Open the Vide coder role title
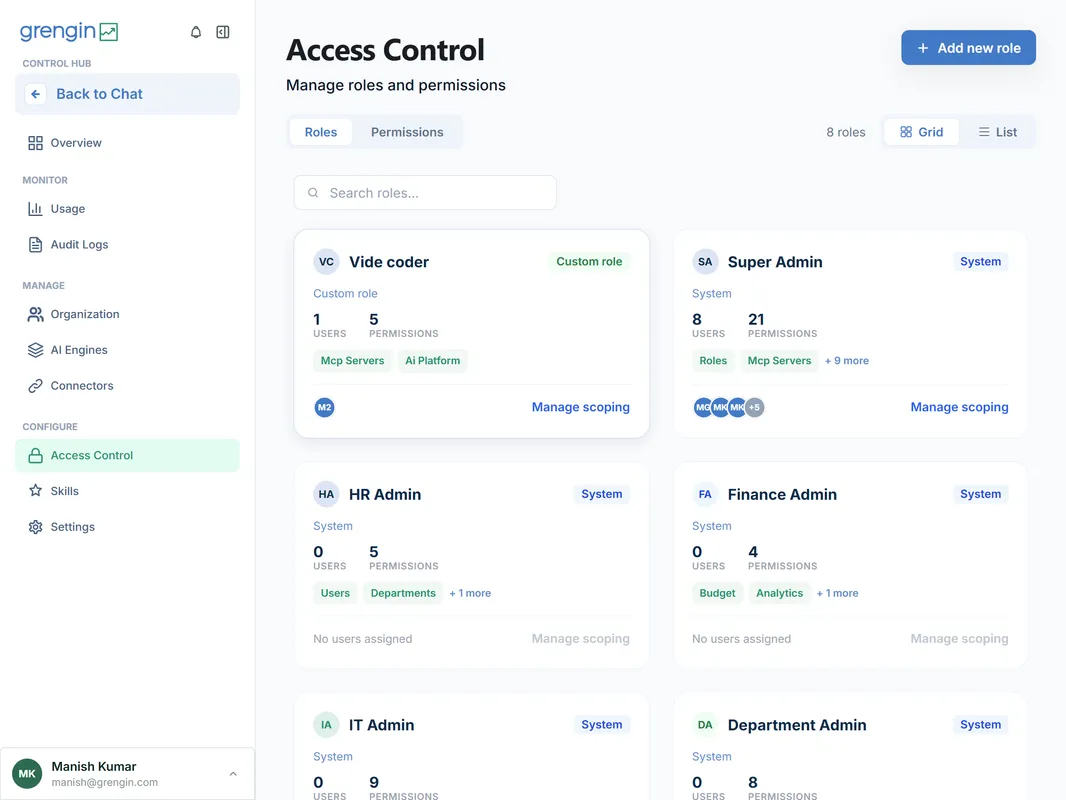This screenshot has height=800, width=1066. coord(389,262)
